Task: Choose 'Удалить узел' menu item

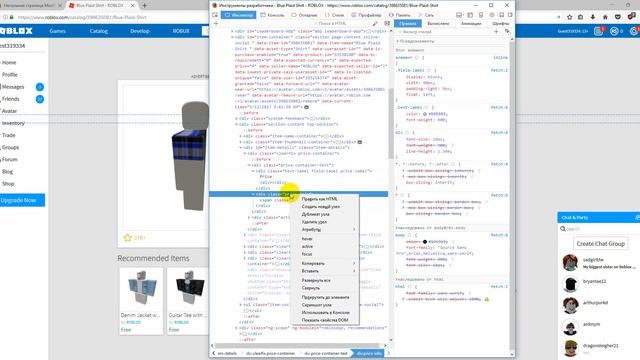Action: (324, 222)
